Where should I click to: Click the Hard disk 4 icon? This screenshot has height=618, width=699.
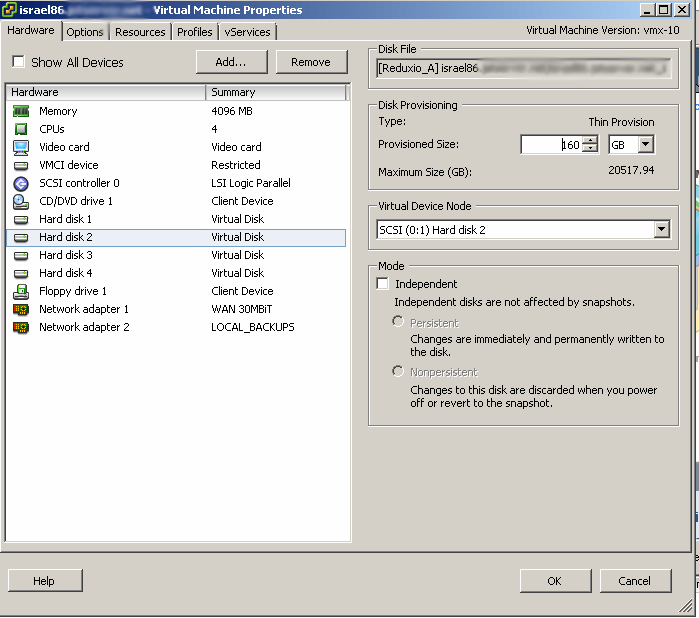point(21,273)
